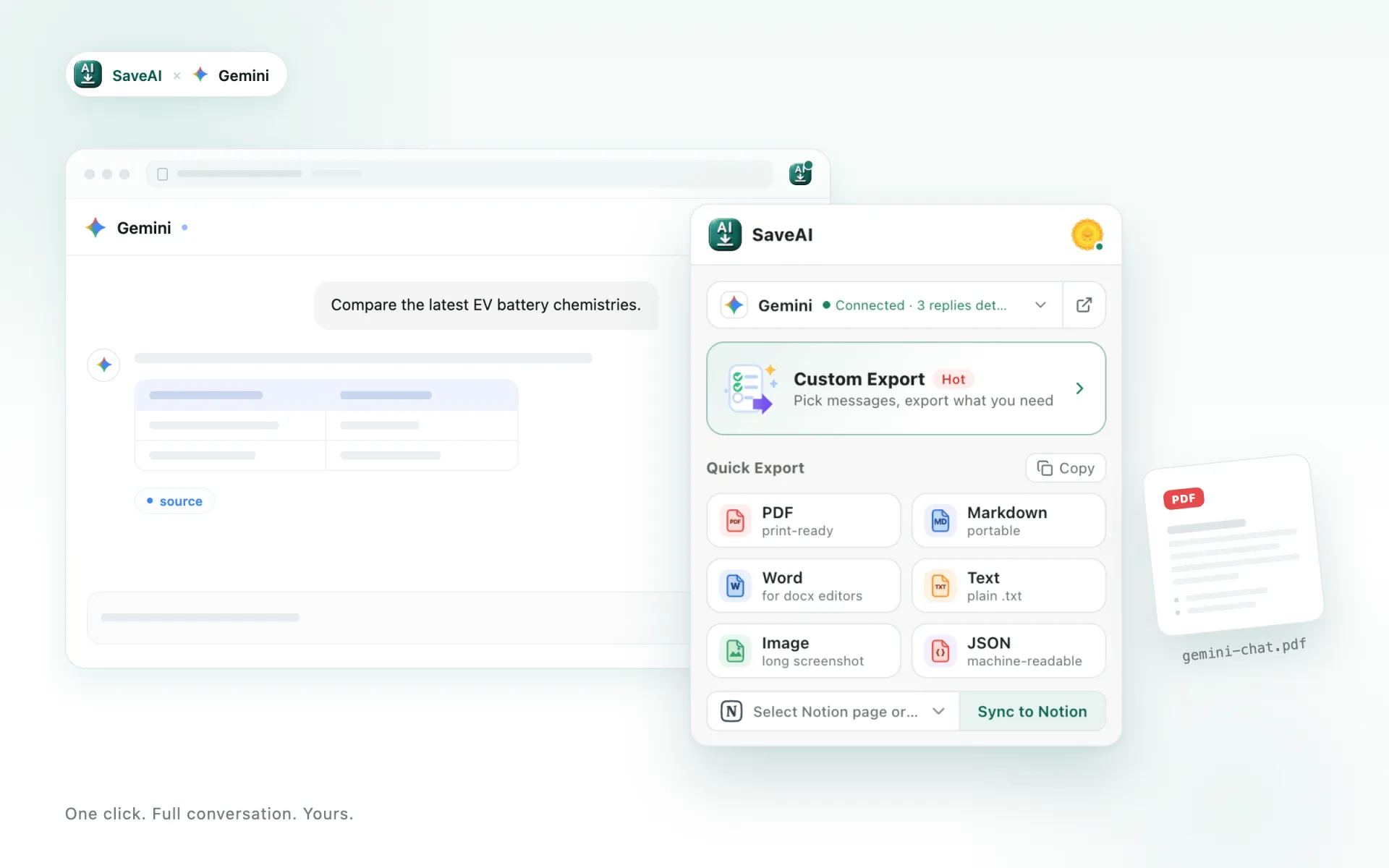Export the chat as Word docx
Screen dimensions: 1389x868
click(x=804, y=586)
